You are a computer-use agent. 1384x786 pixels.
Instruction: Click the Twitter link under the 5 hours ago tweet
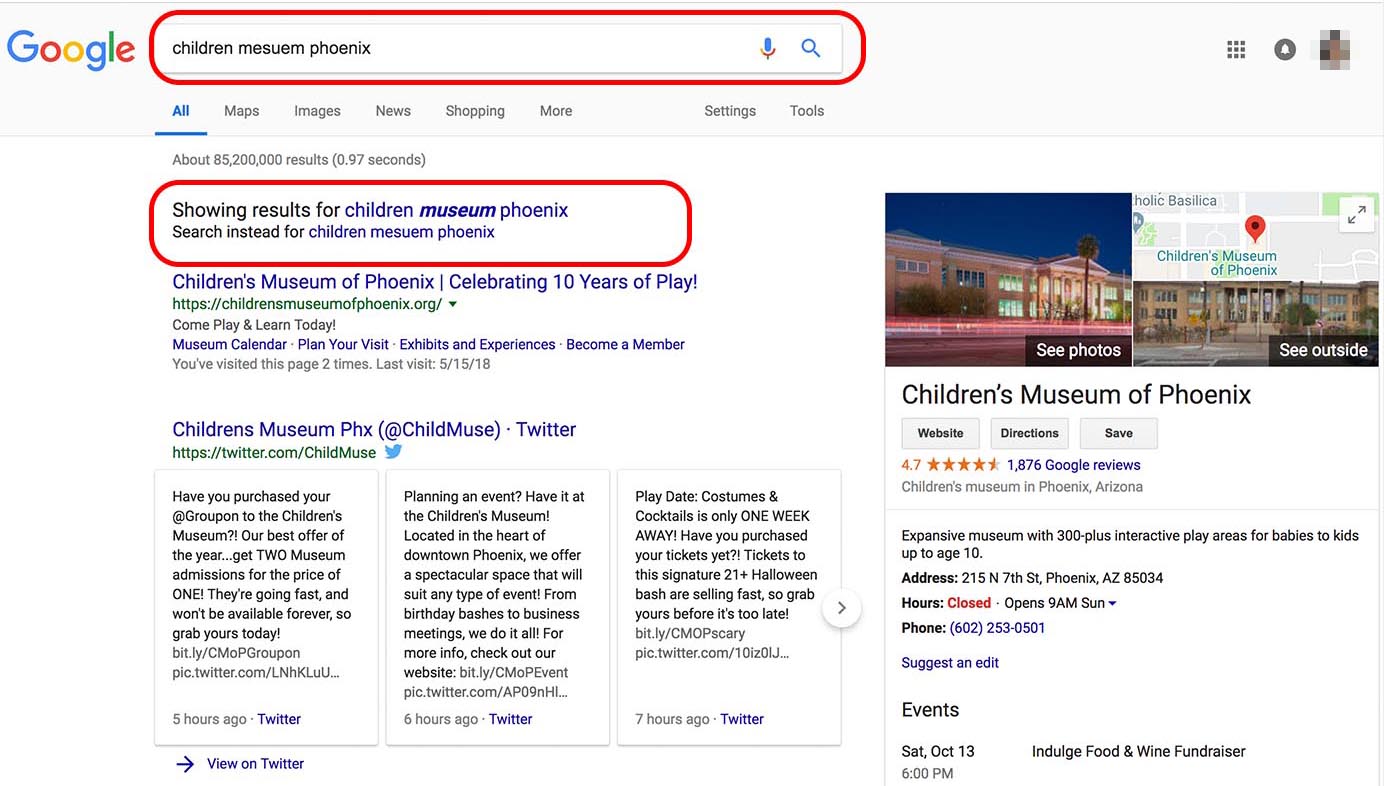point(279,719)
